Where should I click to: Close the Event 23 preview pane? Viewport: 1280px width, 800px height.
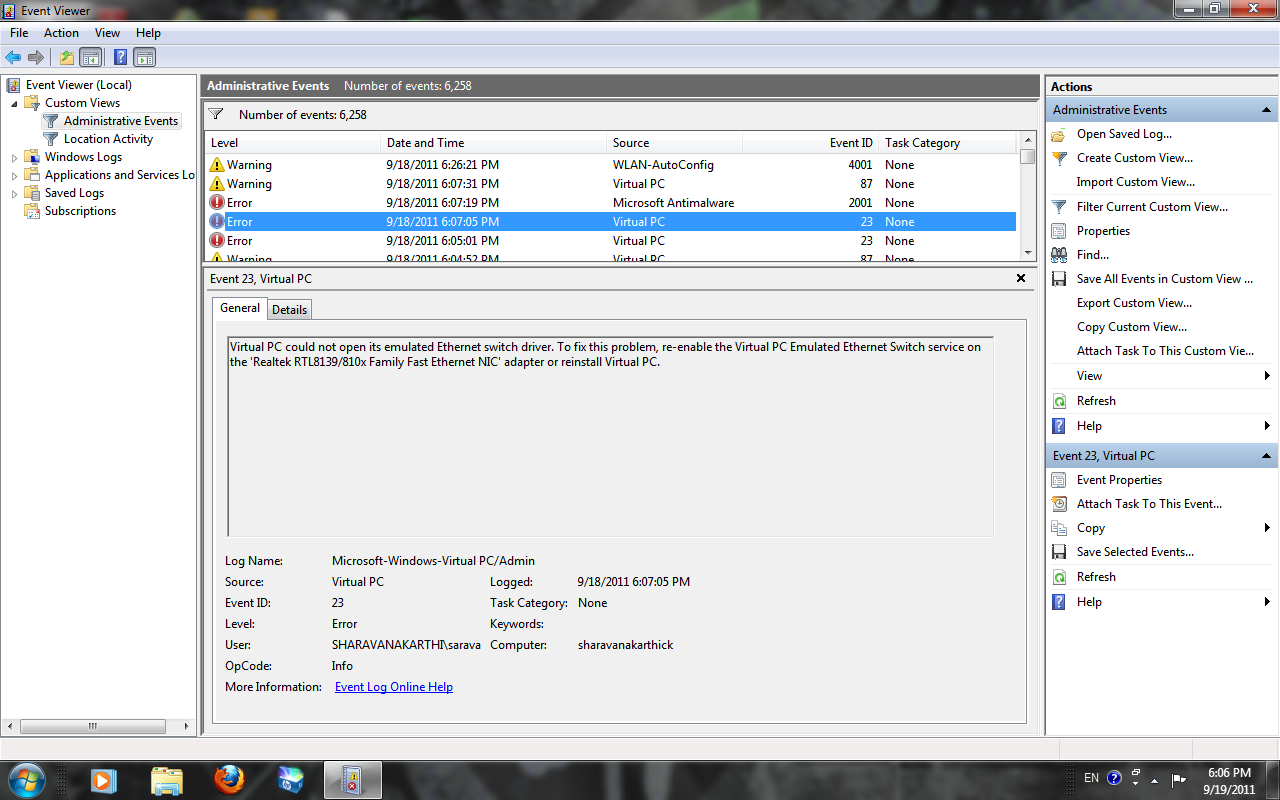tap(1021, 279)
